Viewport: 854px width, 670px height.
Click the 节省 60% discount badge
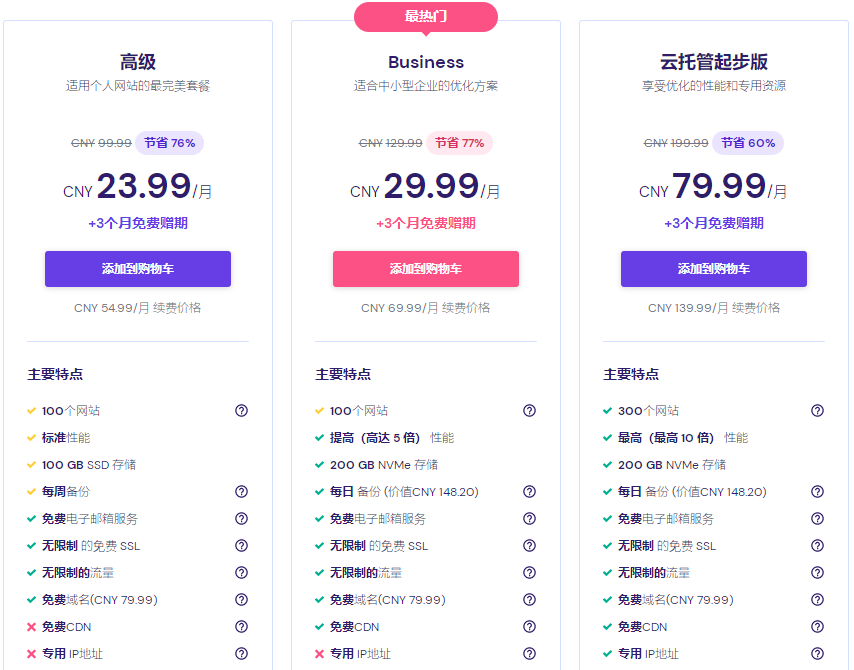[x=748, y=143]
